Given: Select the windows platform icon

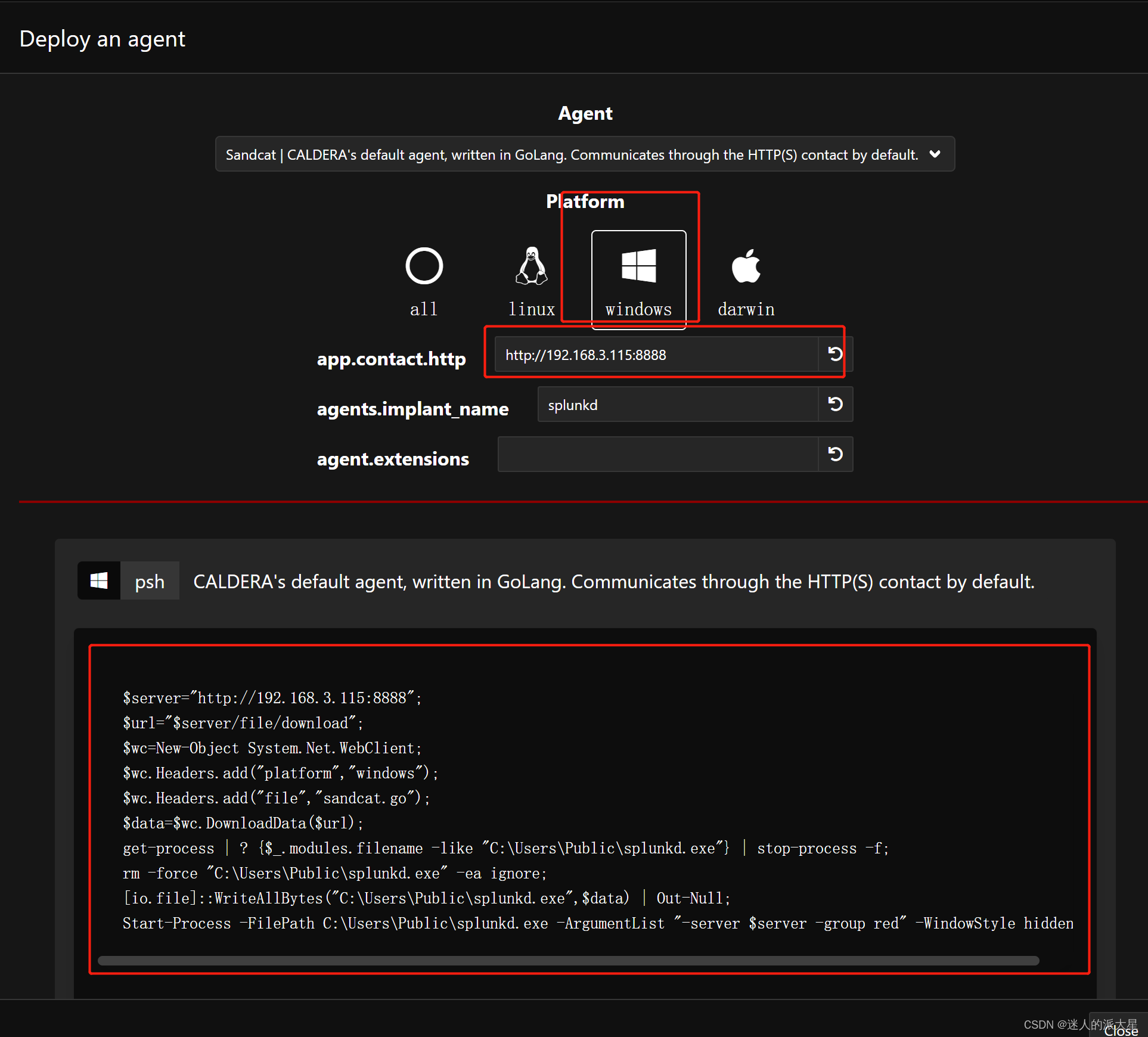Looking at the screenshot, I should click(x=638, y=266).
